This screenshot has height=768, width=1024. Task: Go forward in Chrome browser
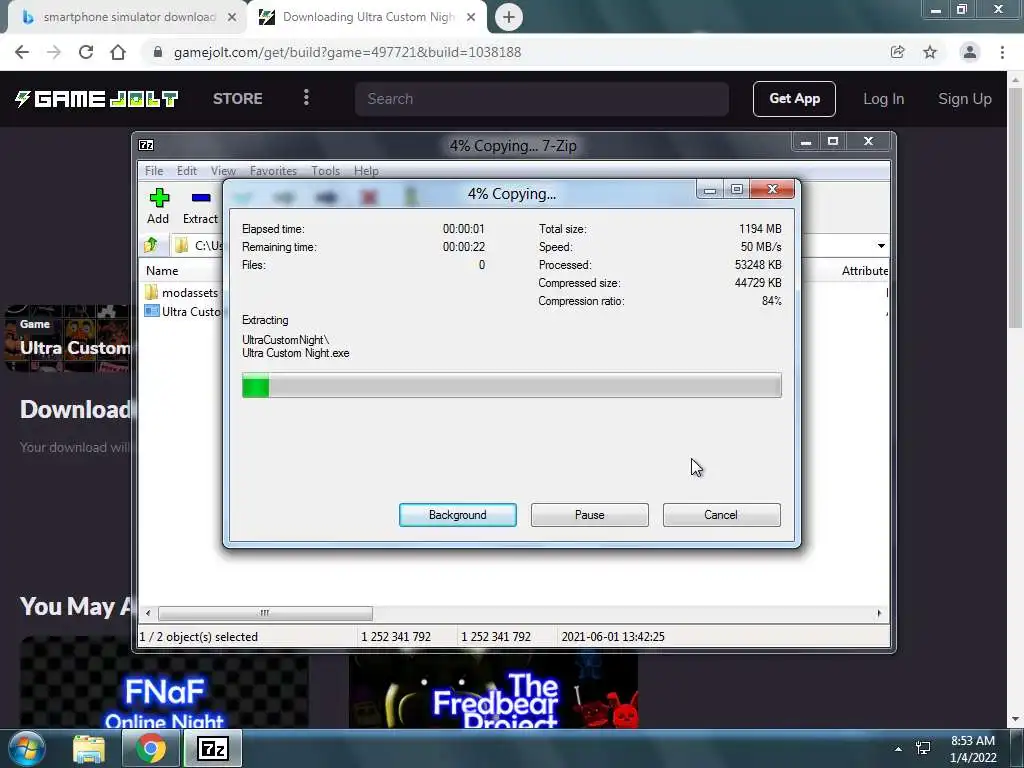point(54,52)
